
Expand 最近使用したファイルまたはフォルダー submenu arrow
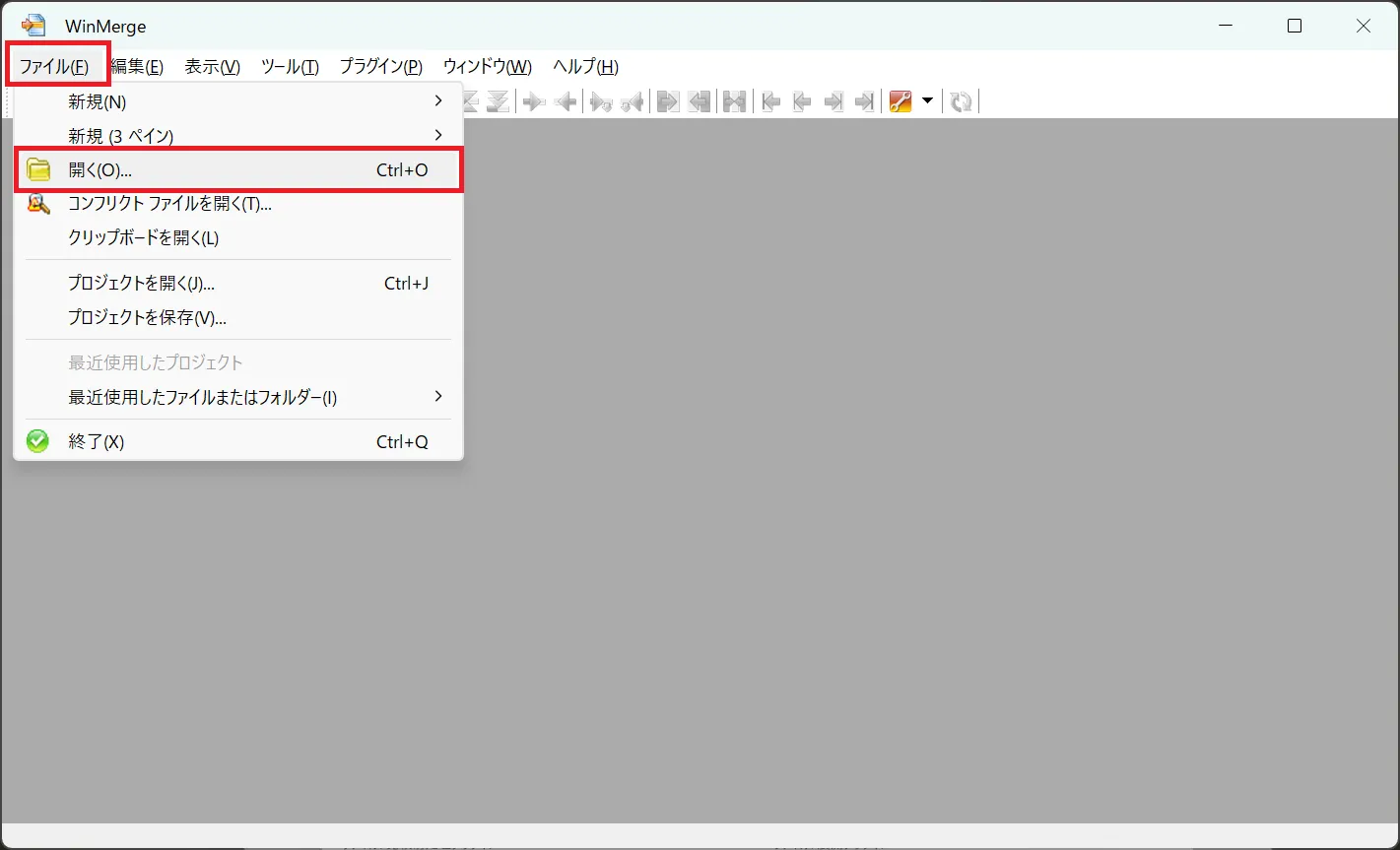click(438, 397)
